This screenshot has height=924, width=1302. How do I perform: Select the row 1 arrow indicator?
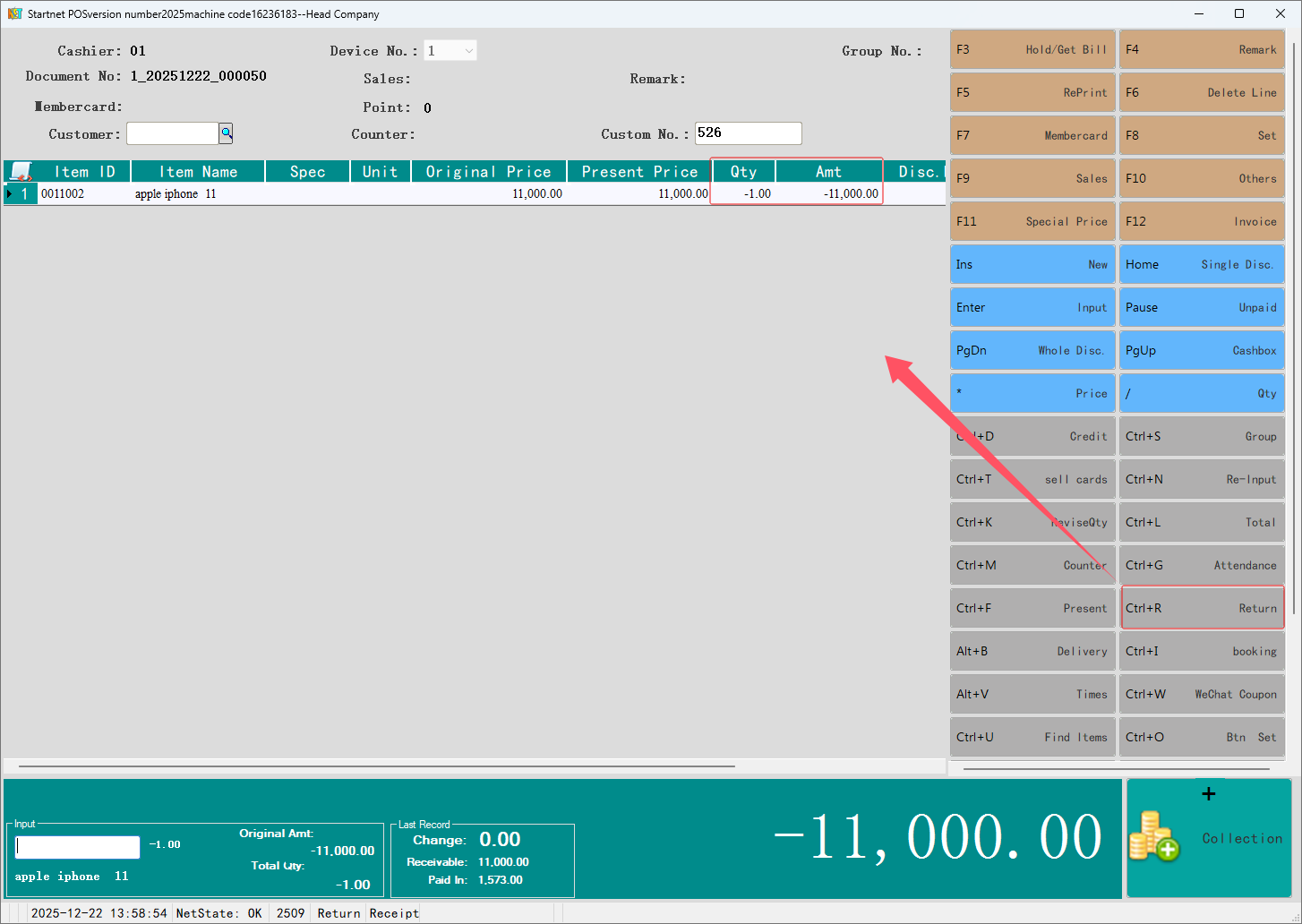(x=10, y=194)
